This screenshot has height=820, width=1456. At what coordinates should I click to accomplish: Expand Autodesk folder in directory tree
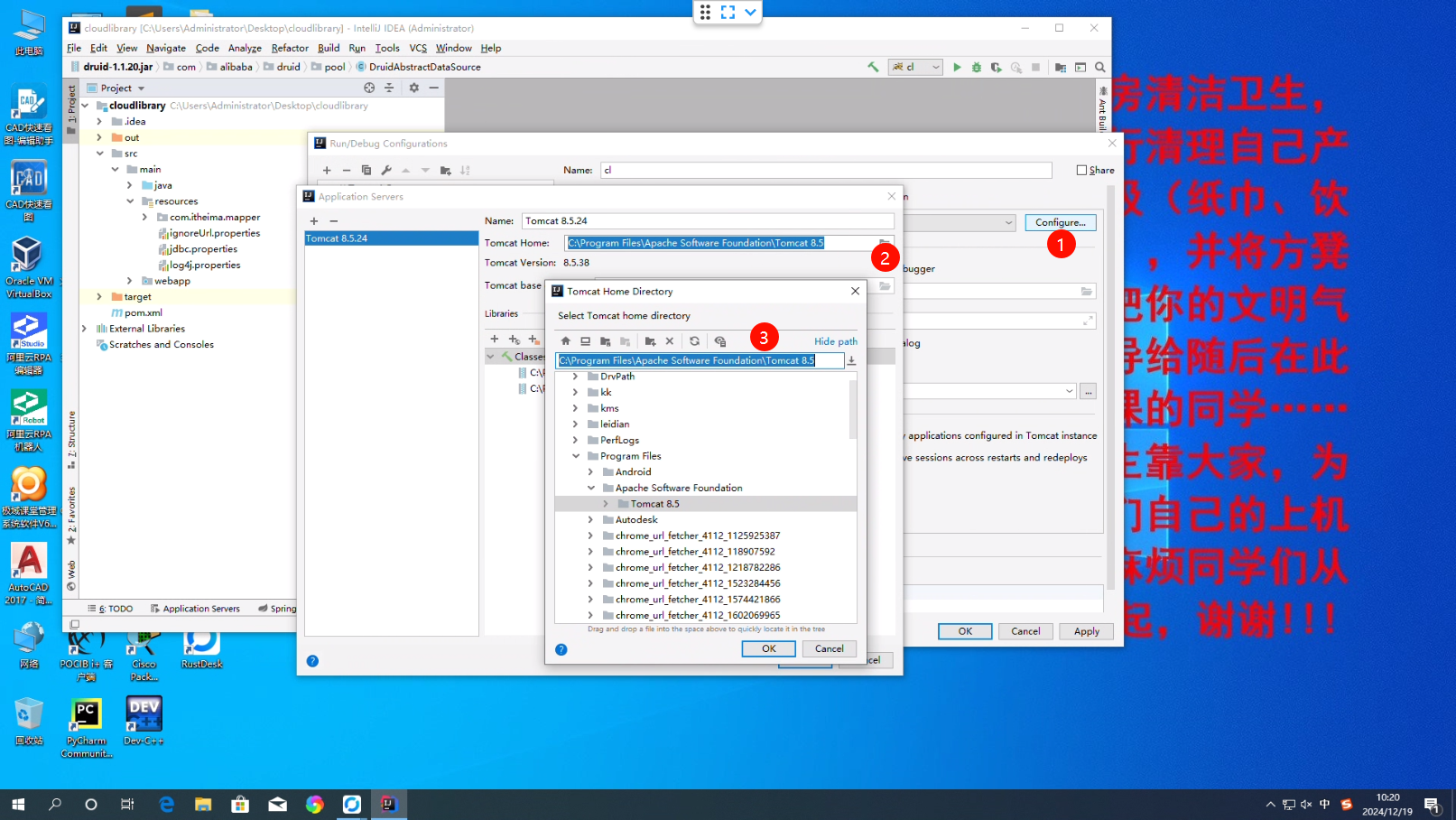pos(591,520)
